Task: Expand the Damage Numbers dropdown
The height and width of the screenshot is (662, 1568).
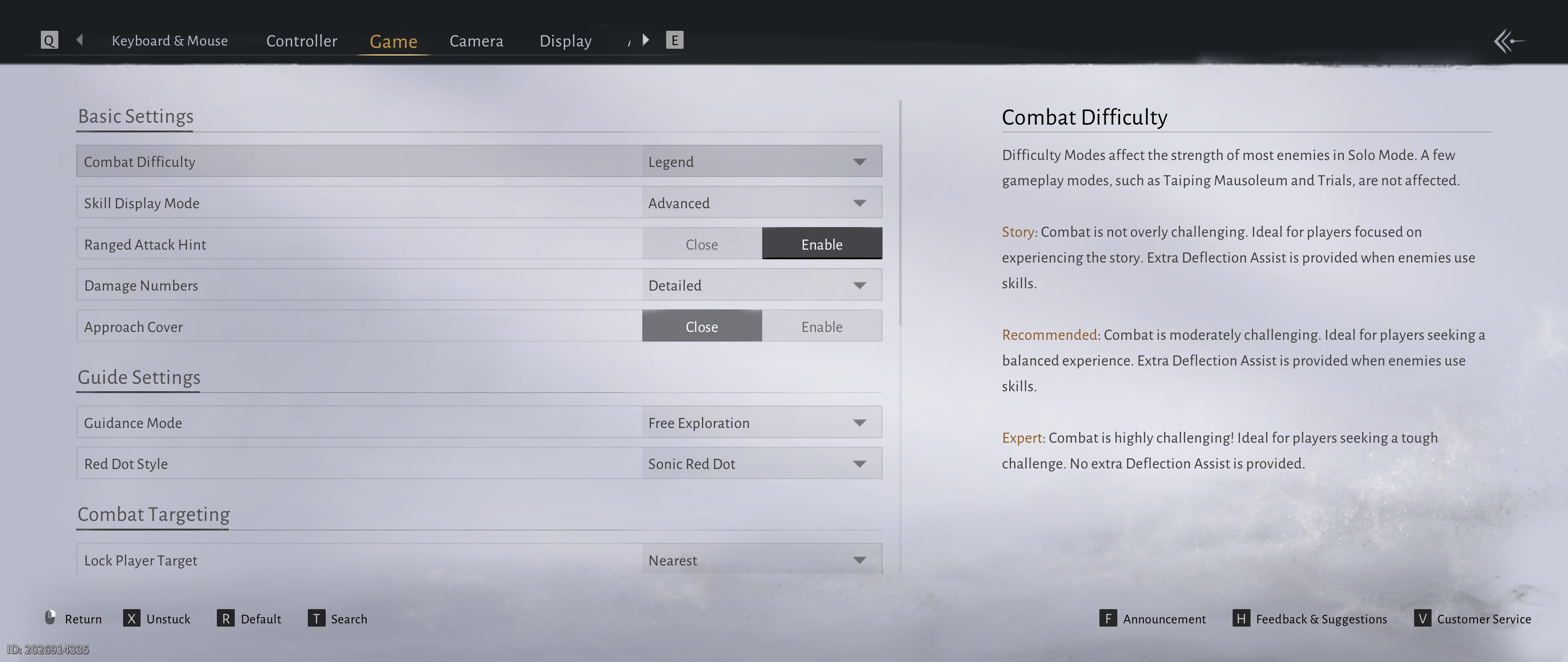Action: coord(761,285)
